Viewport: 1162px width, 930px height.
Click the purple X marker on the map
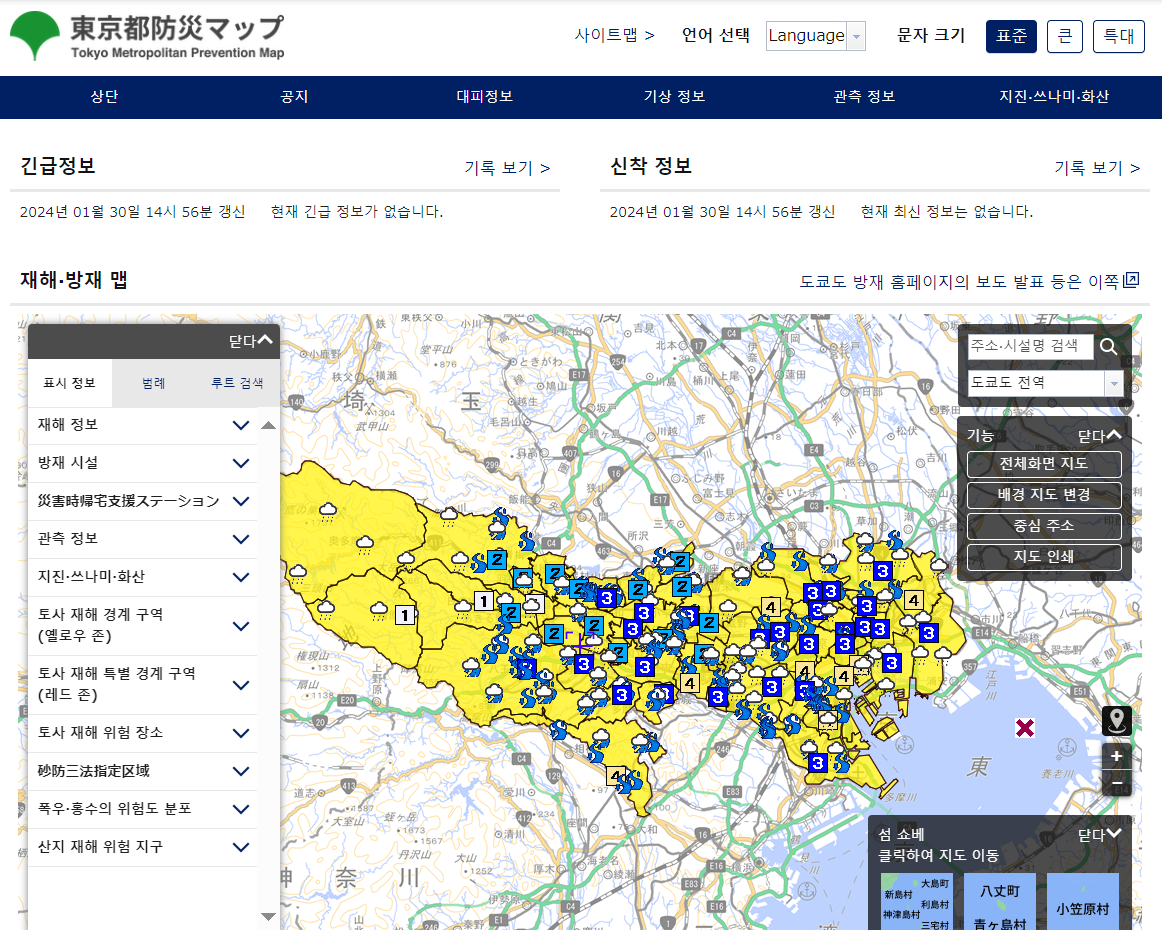(1025, 728)
